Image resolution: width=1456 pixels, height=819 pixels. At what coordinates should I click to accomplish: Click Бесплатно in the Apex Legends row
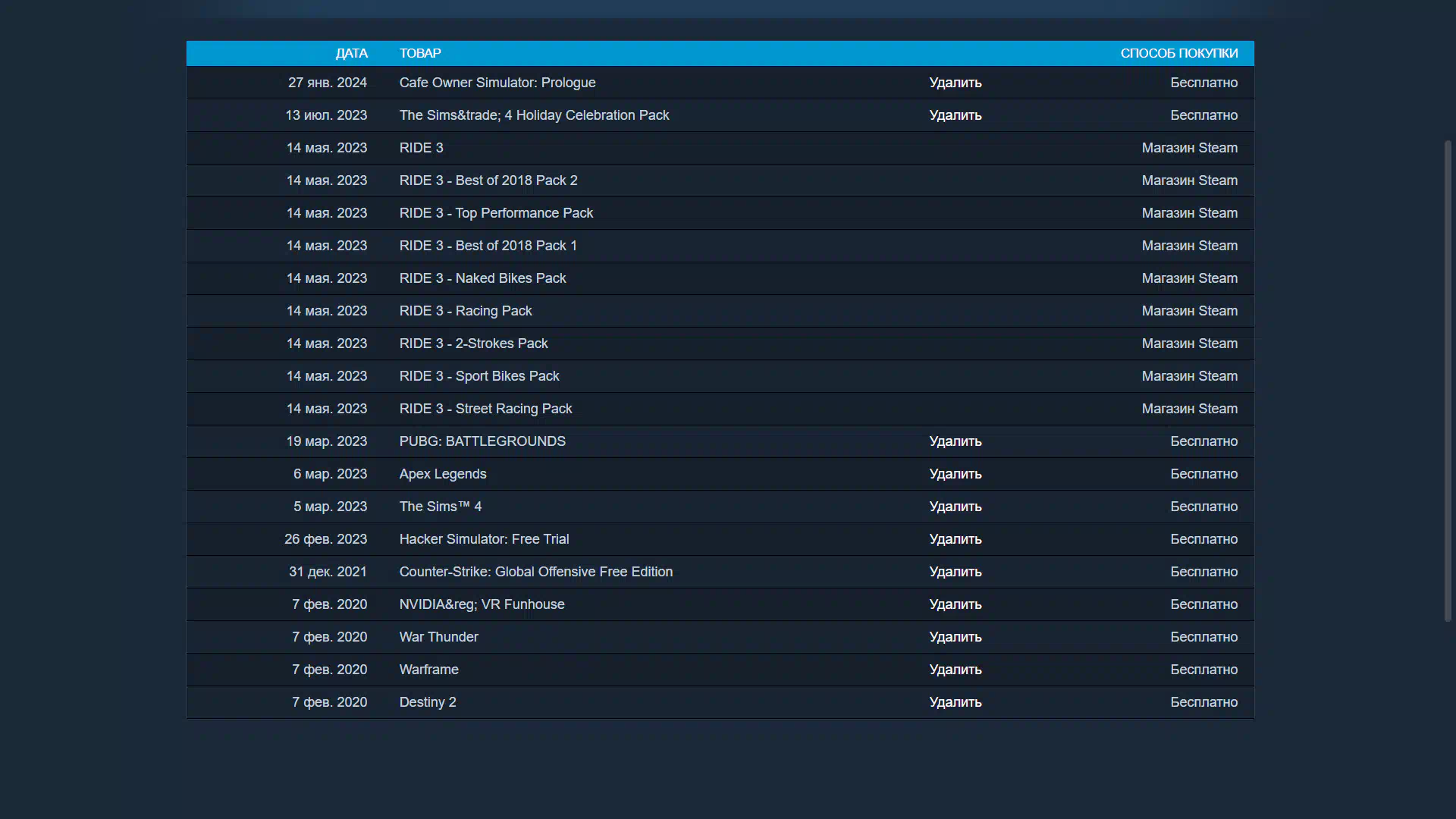[x=1204, y=474]
